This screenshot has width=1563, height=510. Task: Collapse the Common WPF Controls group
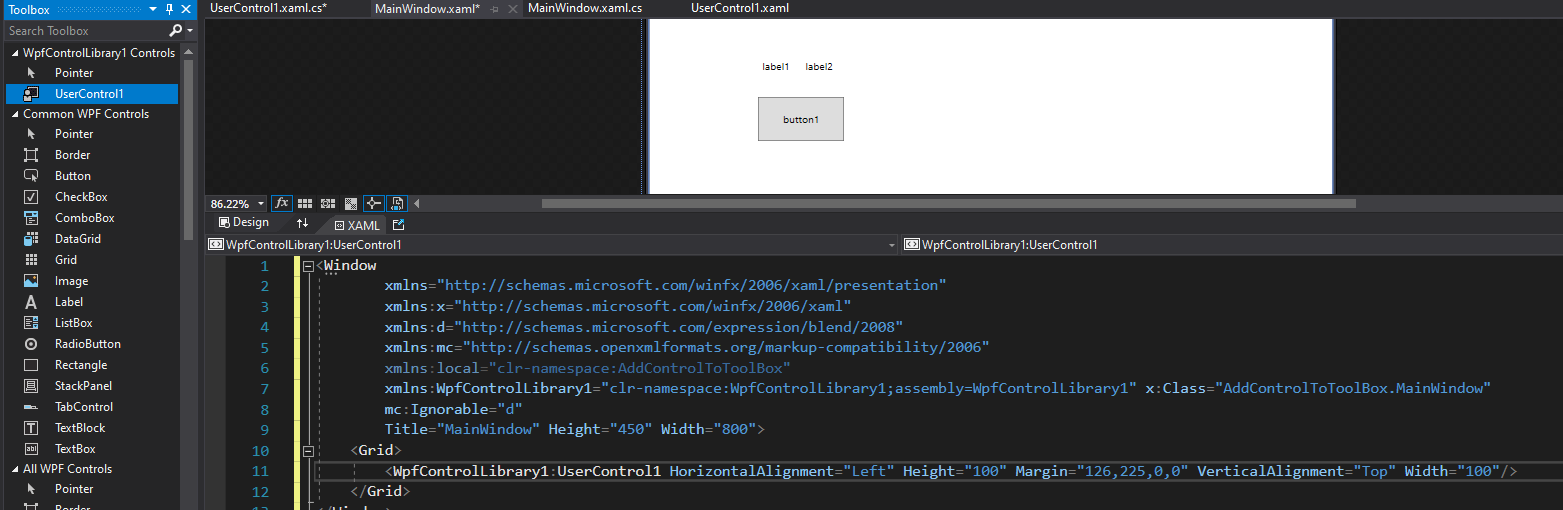click(15, 114)
